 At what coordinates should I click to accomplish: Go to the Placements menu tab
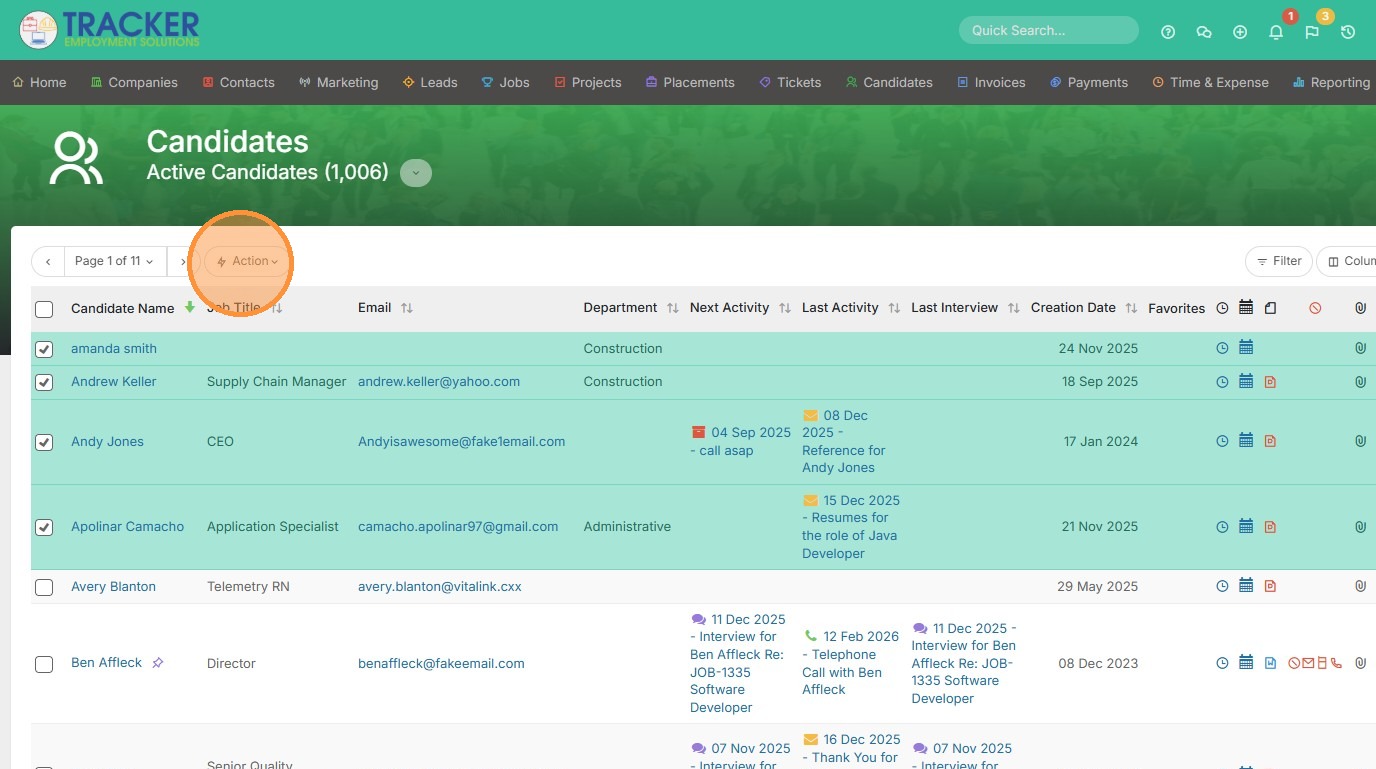[690, 82]
